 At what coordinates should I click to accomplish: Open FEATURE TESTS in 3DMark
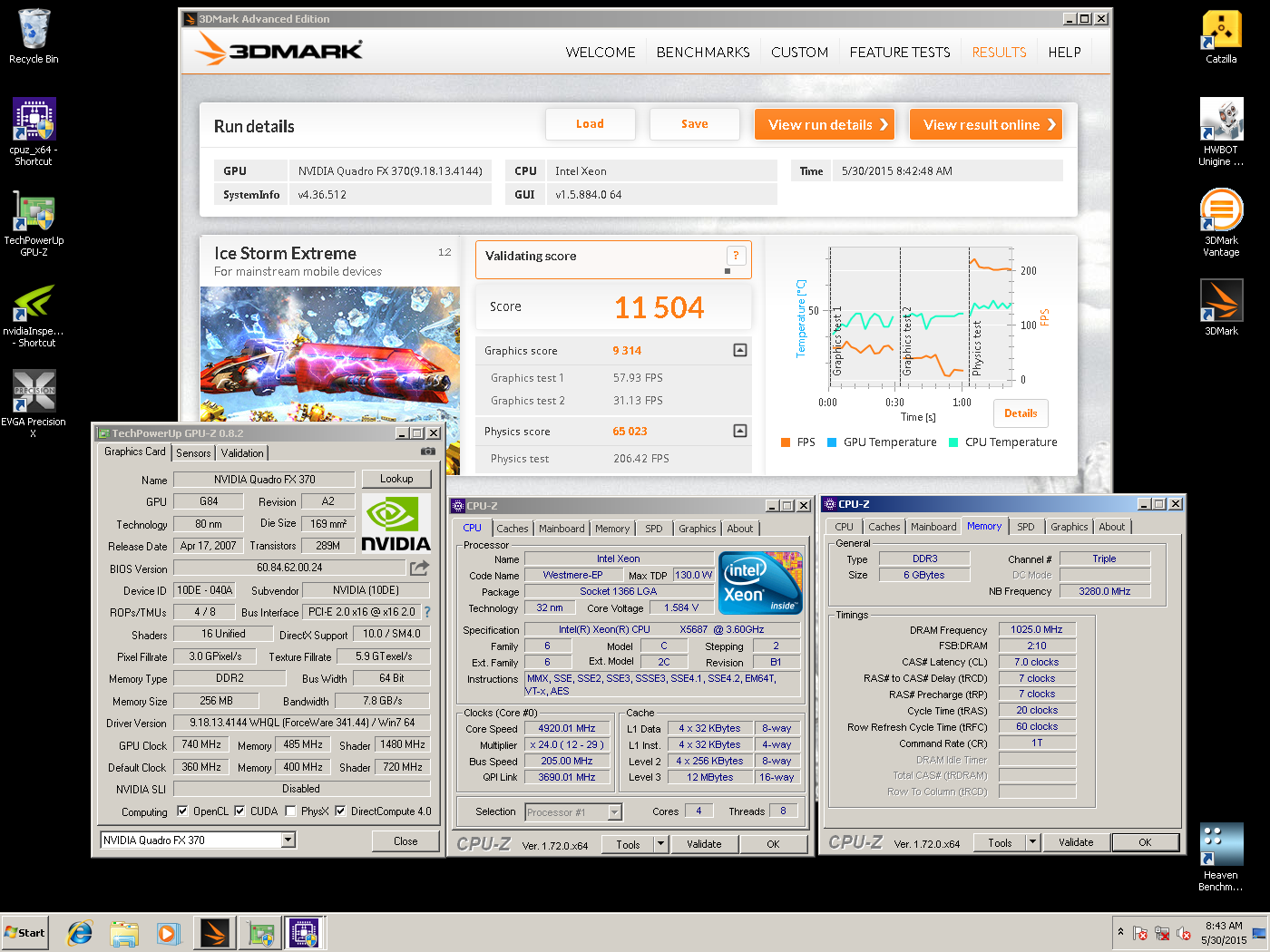[x=900, y=53]
